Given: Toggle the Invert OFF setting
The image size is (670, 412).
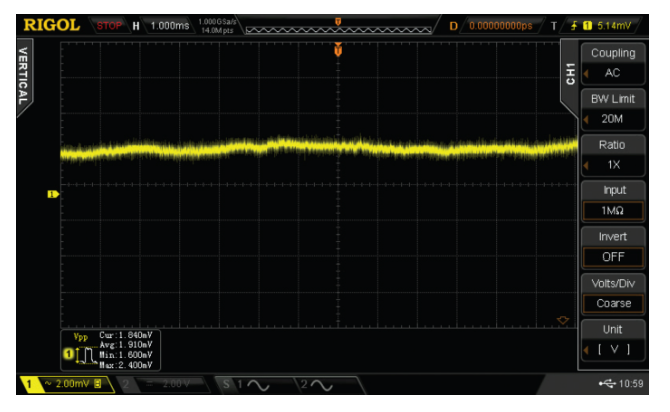Looking at the screenshot, I should 613,247.
